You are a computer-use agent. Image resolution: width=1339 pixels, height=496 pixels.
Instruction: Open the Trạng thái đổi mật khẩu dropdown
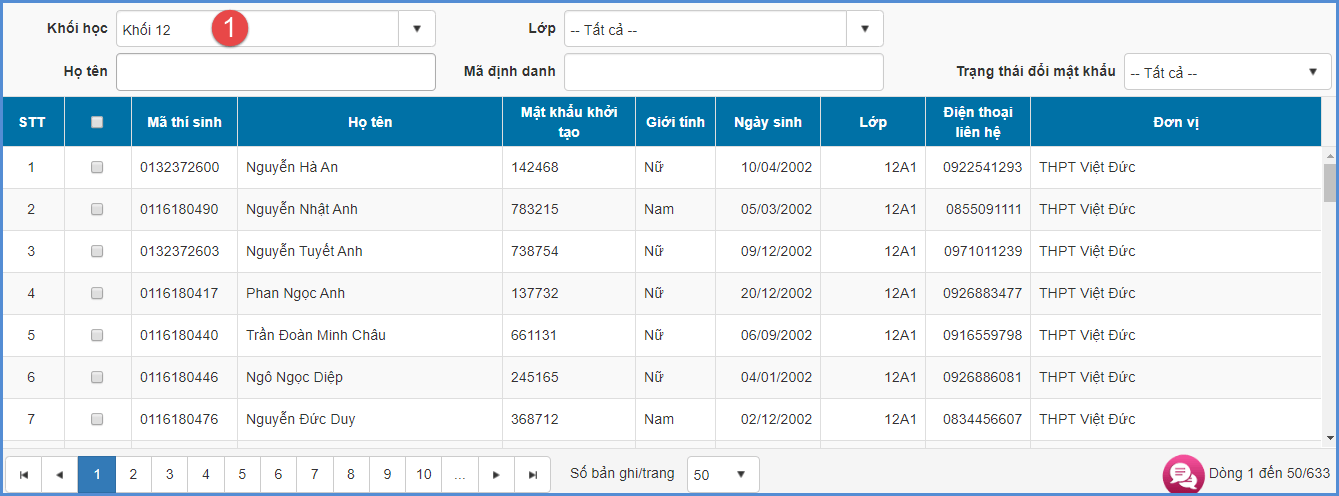click(x=1312, y=72)
